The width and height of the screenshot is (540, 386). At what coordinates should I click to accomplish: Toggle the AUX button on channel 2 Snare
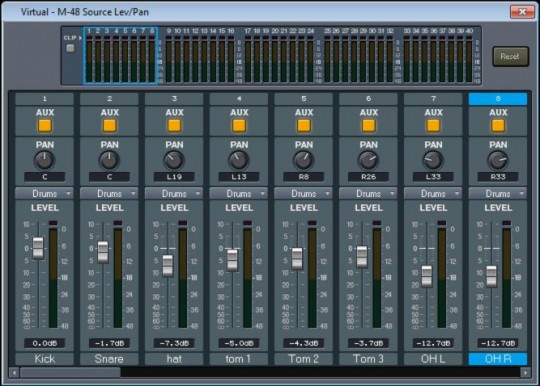pos(110,126)
